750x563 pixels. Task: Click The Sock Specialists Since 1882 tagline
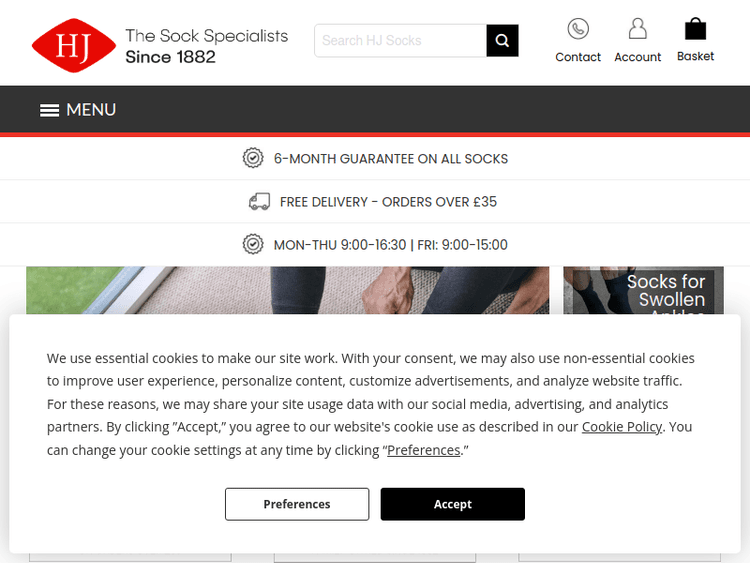pos(206,46)
